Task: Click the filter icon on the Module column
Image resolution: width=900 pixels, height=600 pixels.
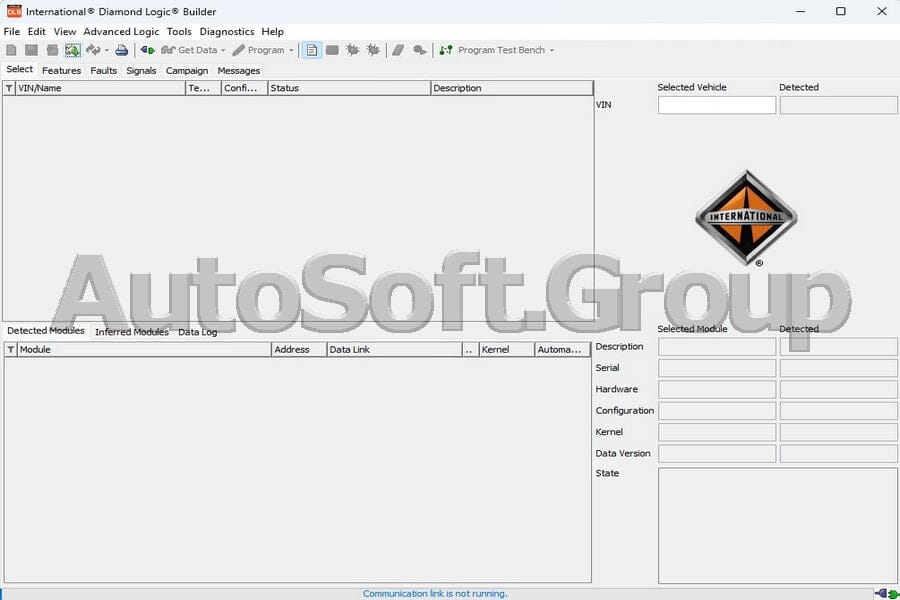Action: click(x=8, y=349)
